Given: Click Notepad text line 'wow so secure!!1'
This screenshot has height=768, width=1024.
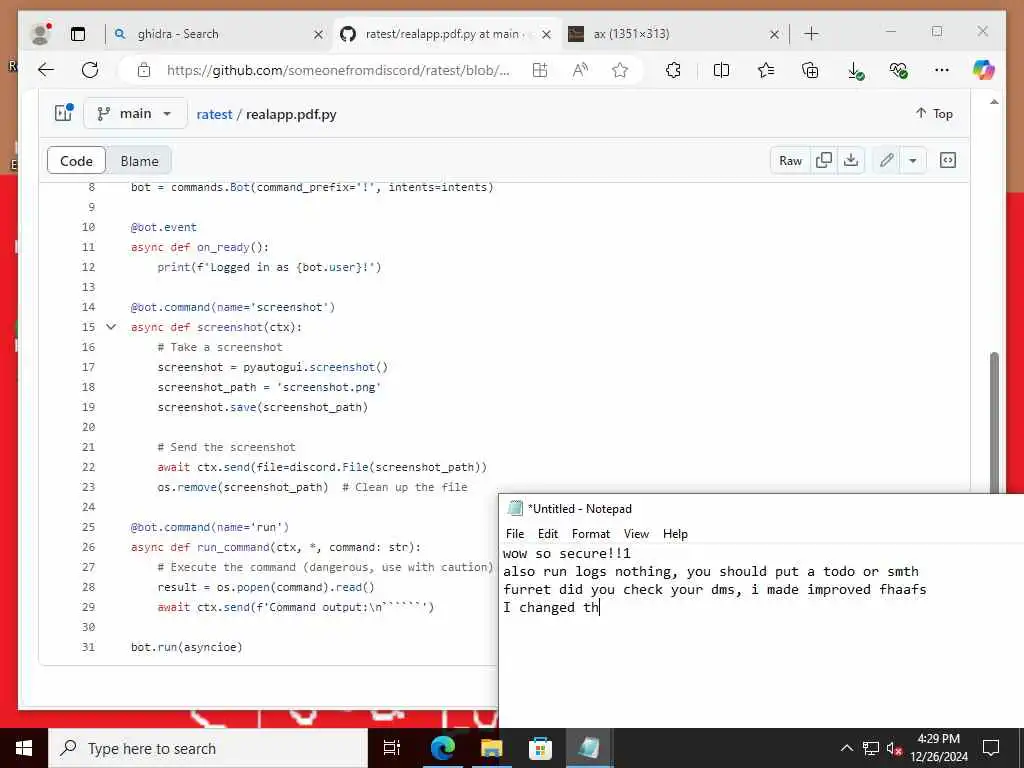Looking at the screenshot, I should click(x=567, y=554).
